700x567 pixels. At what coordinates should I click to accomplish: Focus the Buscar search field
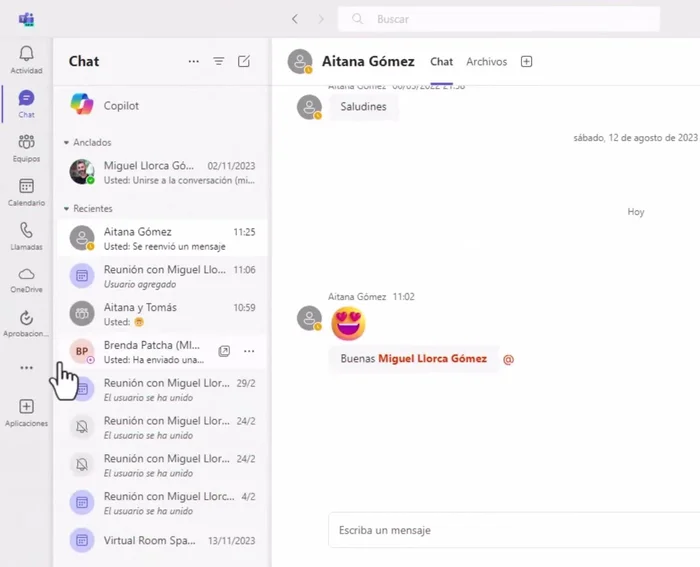point(499,19)
